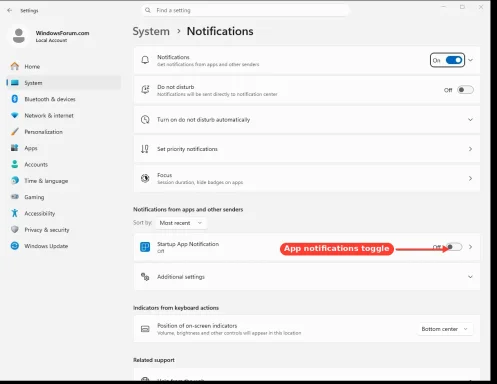Click WindowsForum.com account name

62,33
